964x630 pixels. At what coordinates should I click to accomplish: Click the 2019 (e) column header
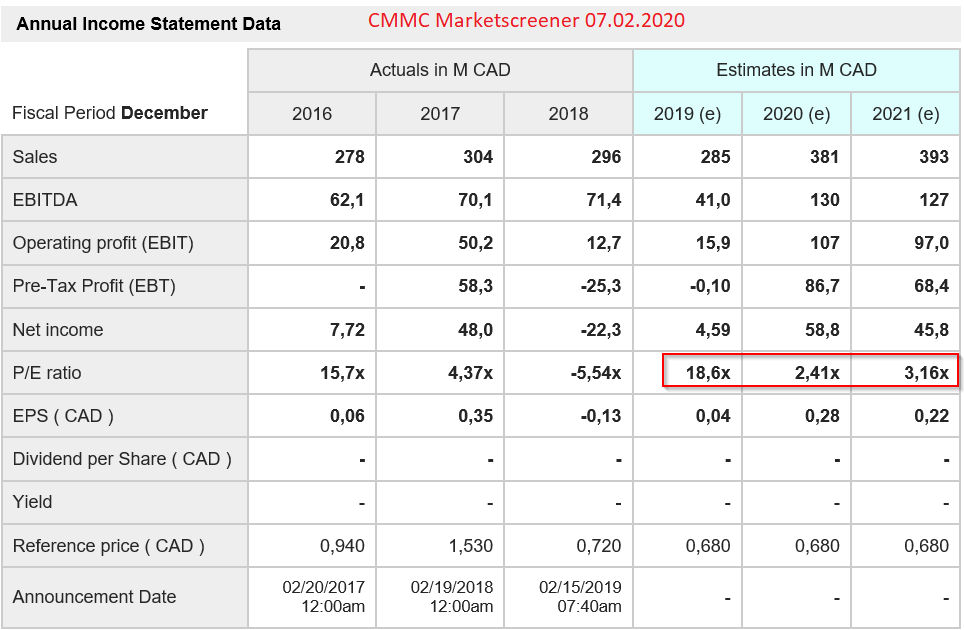click(x=687, y=114)
